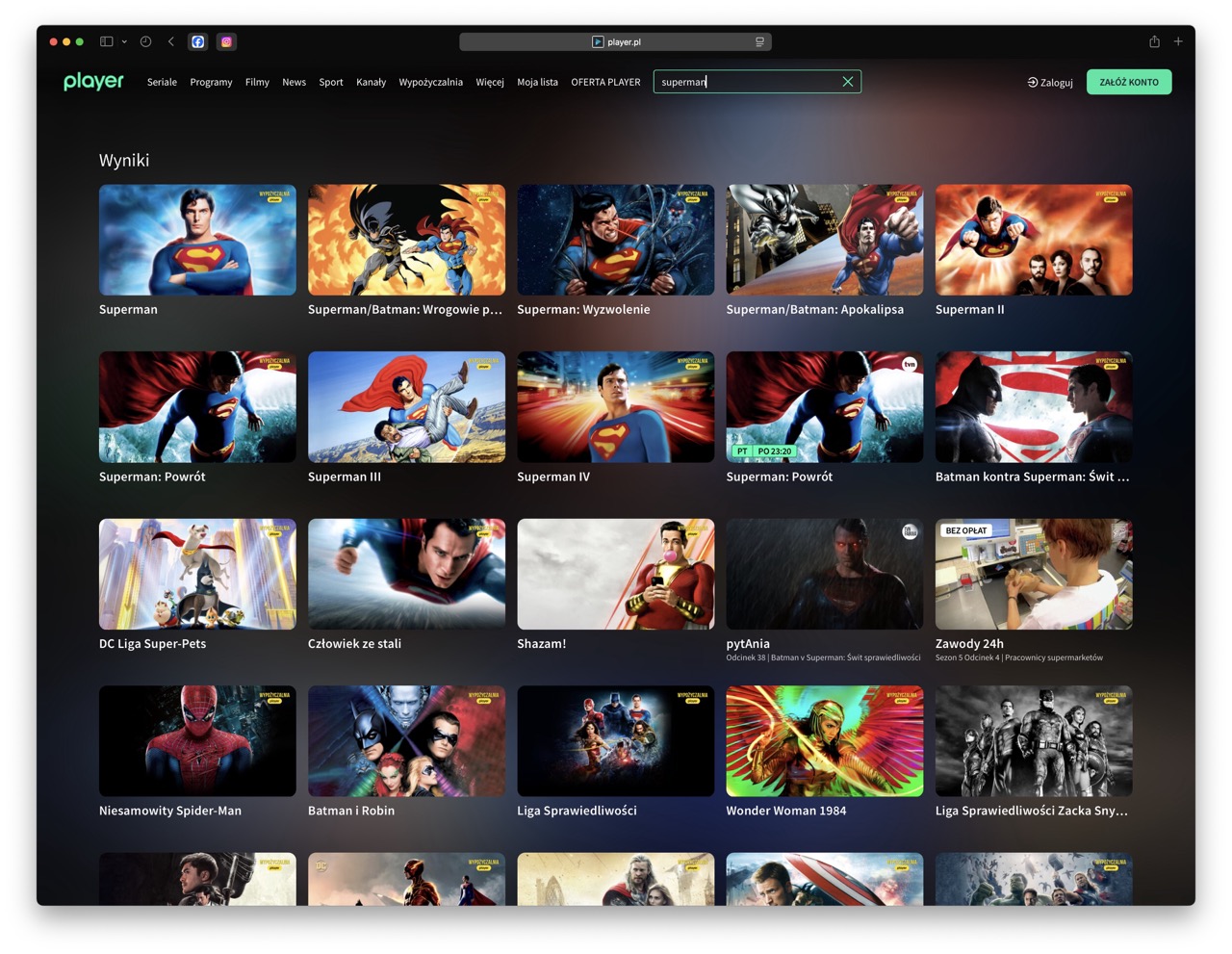Open the Wypożyczalnia section
This screenshot has height=954, width=1232.
coord(430,82)
